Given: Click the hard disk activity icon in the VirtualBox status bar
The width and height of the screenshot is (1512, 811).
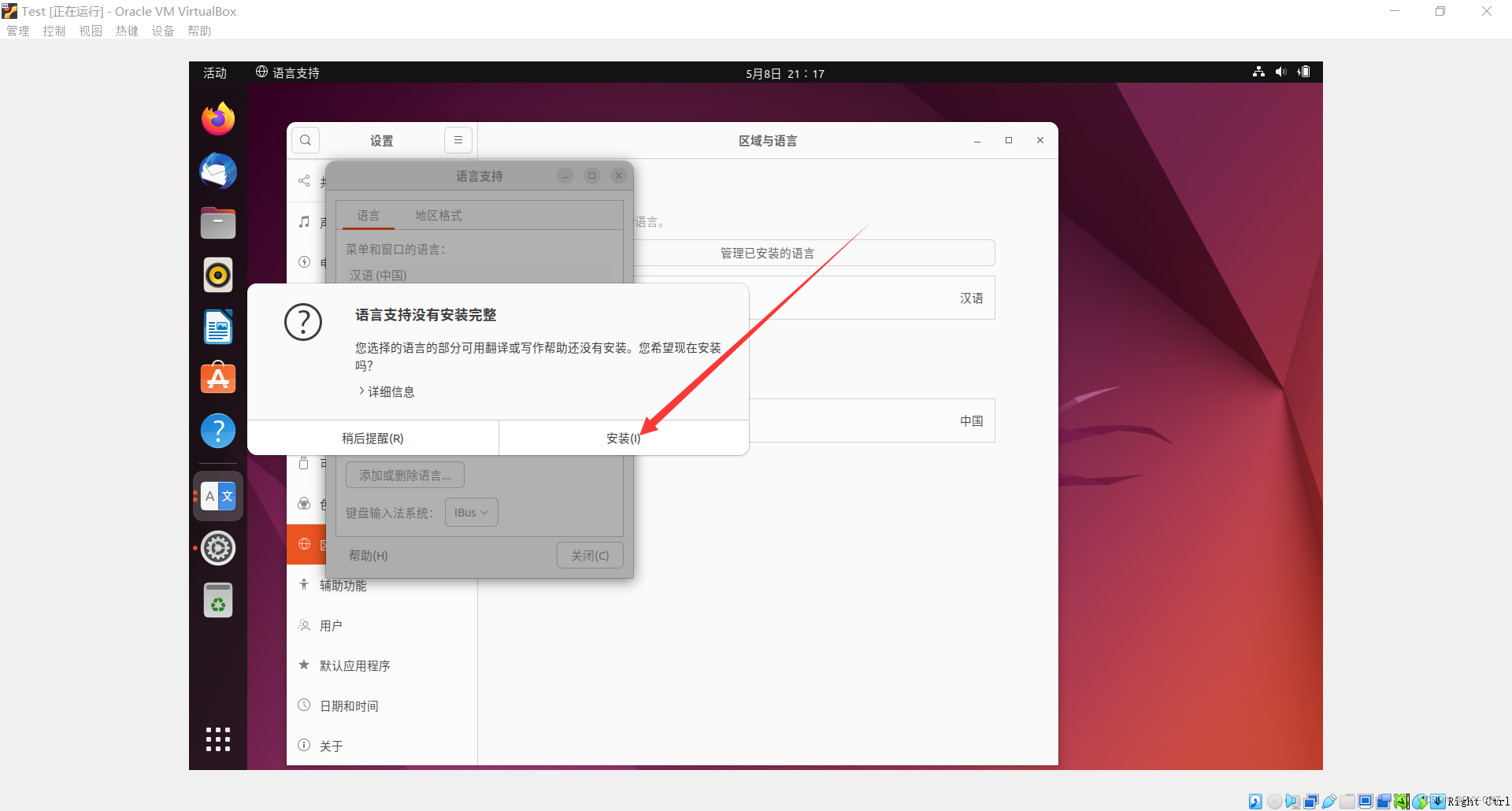Looking at the screenshot, I should [x=1255, y=802].
